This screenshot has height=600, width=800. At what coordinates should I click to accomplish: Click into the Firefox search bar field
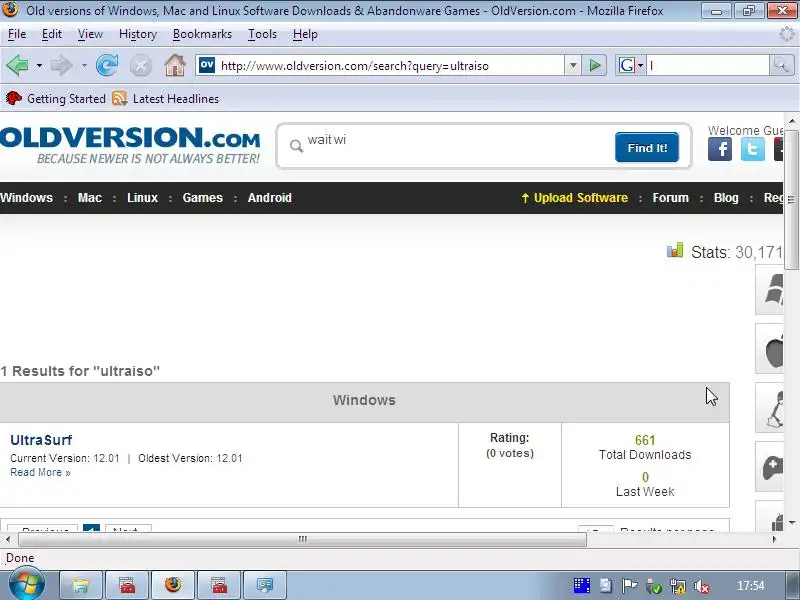708,65
